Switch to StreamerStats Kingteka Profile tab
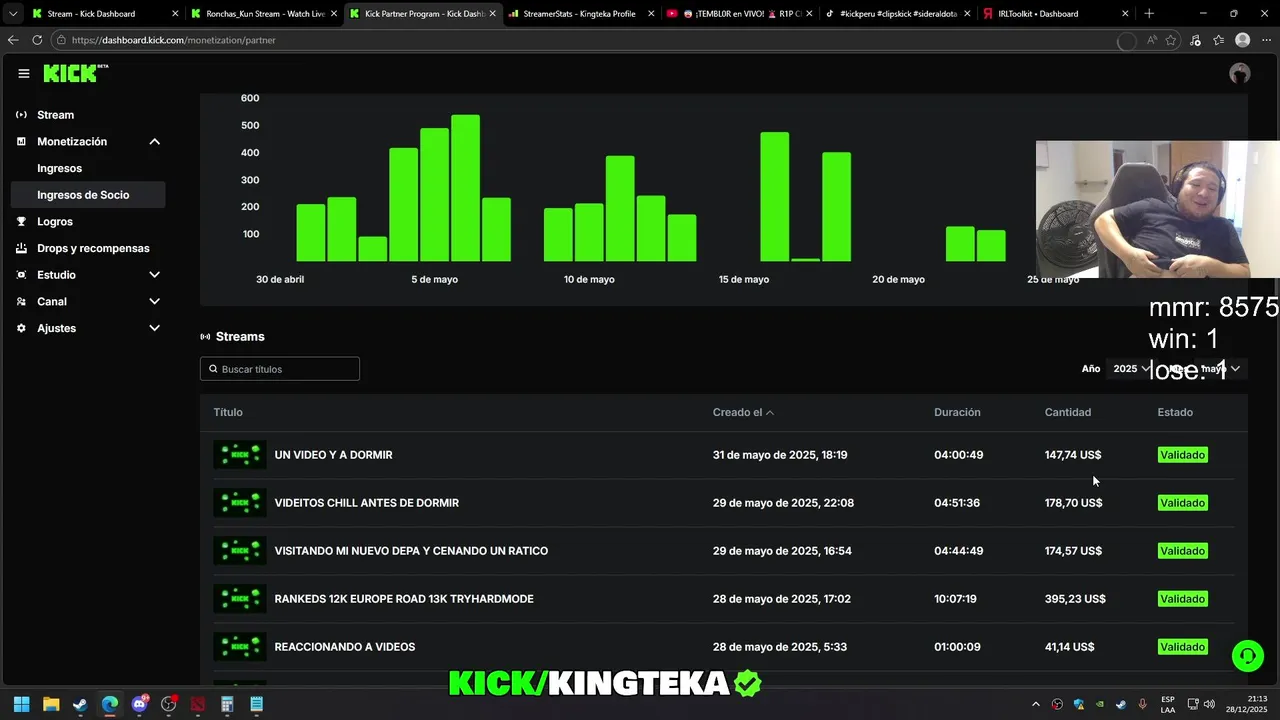Screen dimensions: 1280x720 (x=579, y=14)
